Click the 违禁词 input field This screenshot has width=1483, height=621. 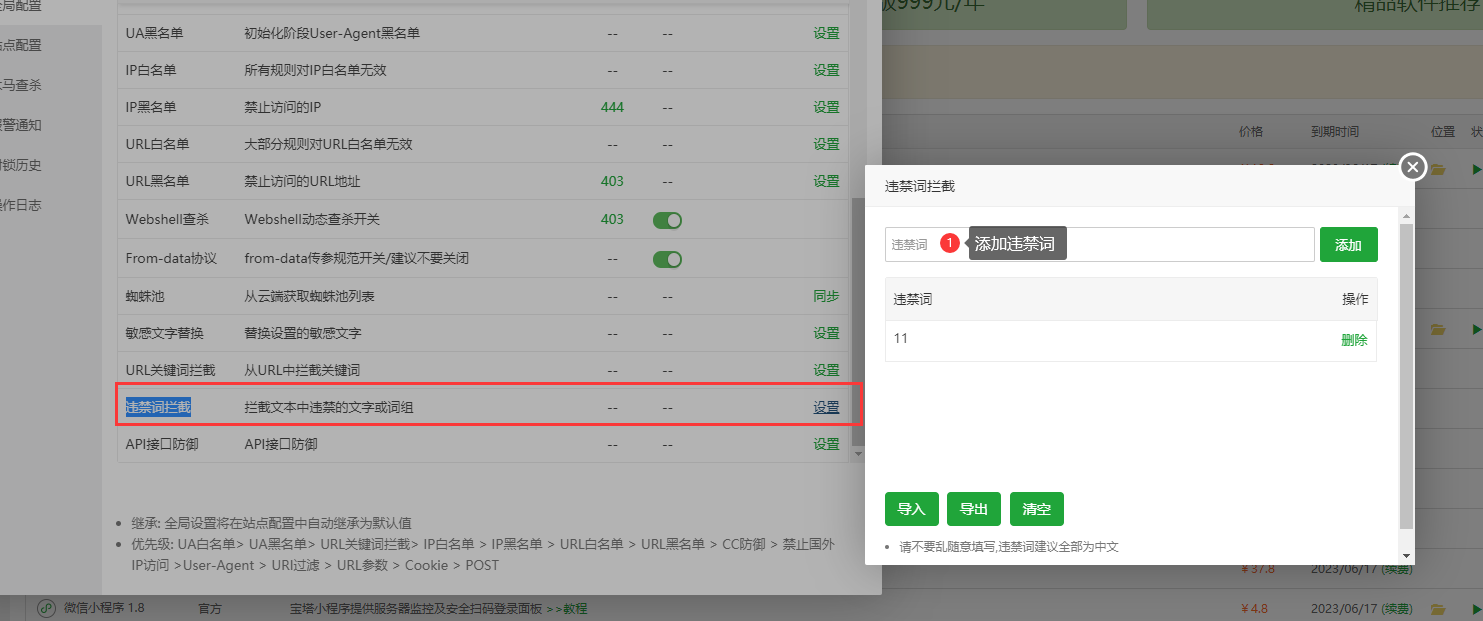(1099, 244)
